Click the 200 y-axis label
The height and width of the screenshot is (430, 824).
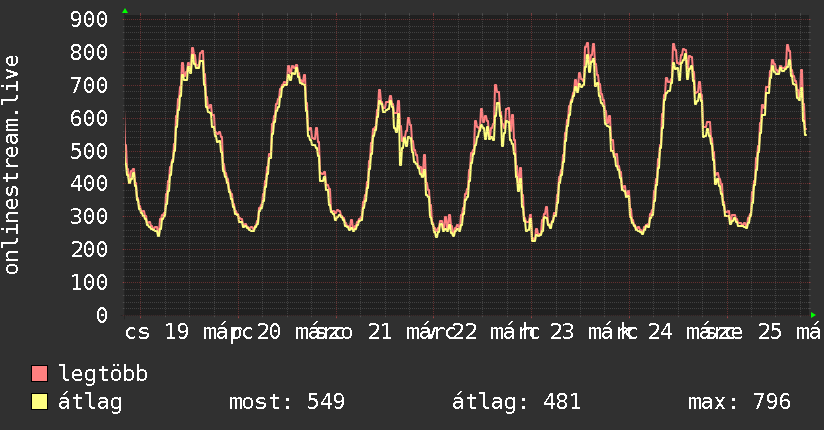(x=89, y=249)
